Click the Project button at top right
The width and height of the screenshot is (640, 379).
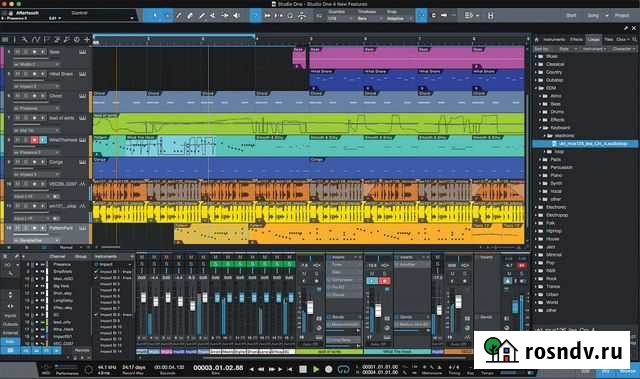point(622,16)
